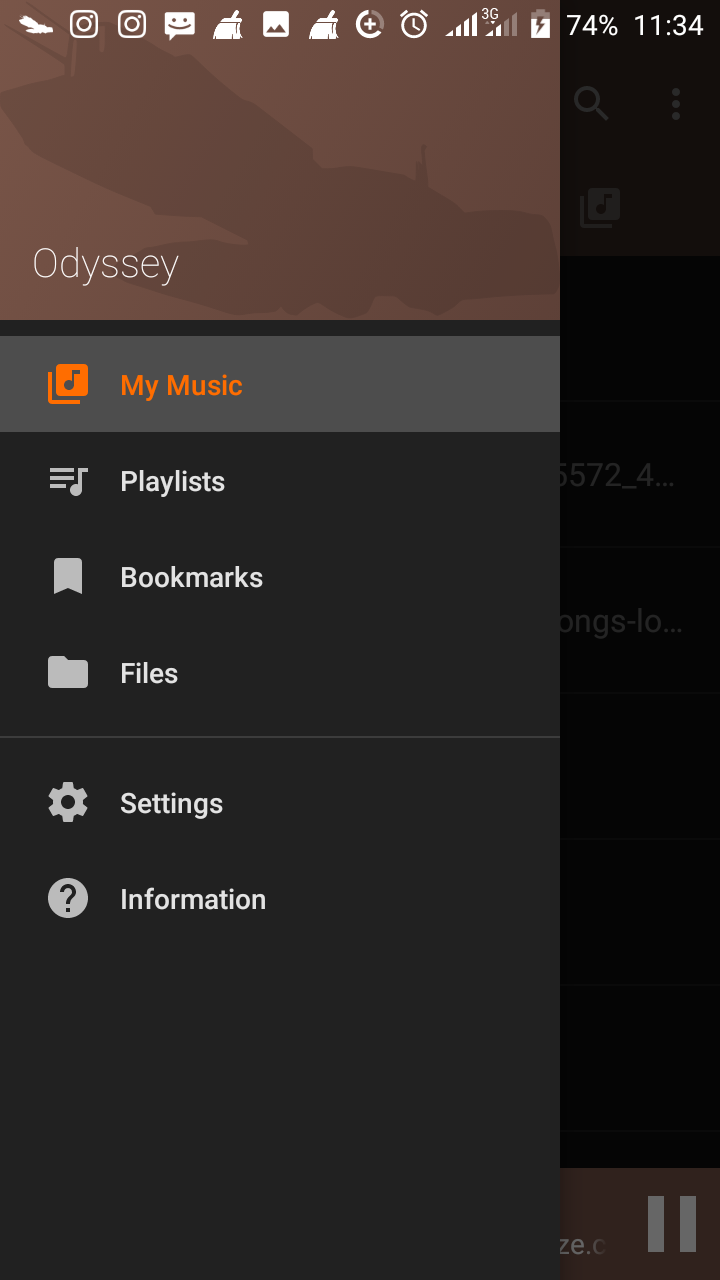Screen dimensions: 720x1280
Task: Pause playback with the pause button
Action: click(671, 1223)
